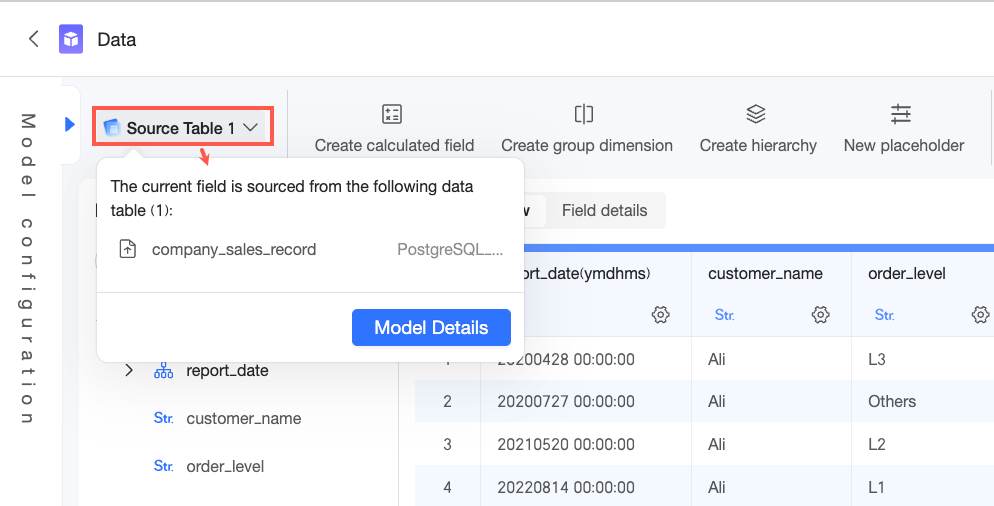Expand the report_date tree node

[x=129, y=371]
